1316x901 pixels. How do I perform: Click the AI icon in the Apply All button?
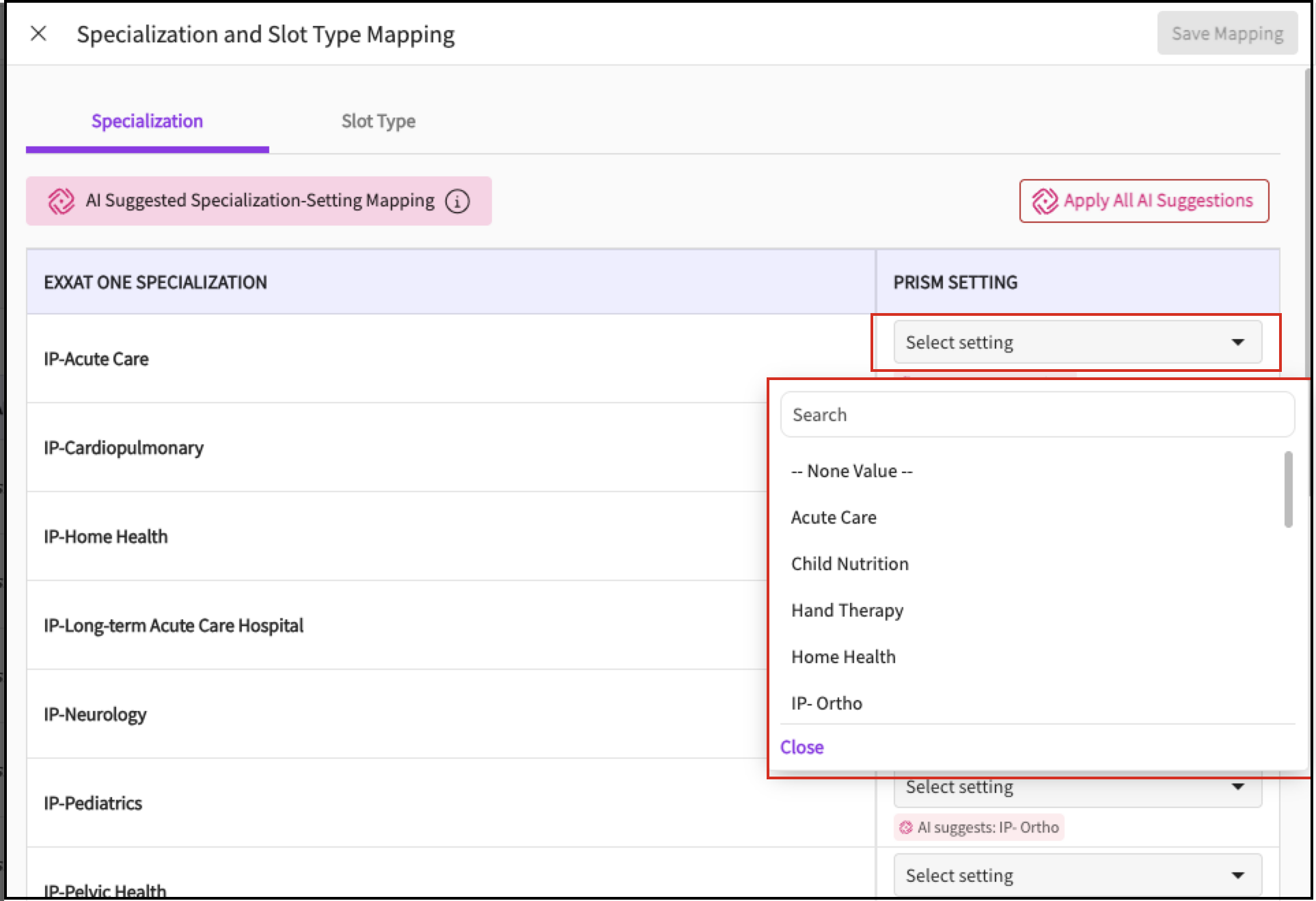[x=1045, y=201]
